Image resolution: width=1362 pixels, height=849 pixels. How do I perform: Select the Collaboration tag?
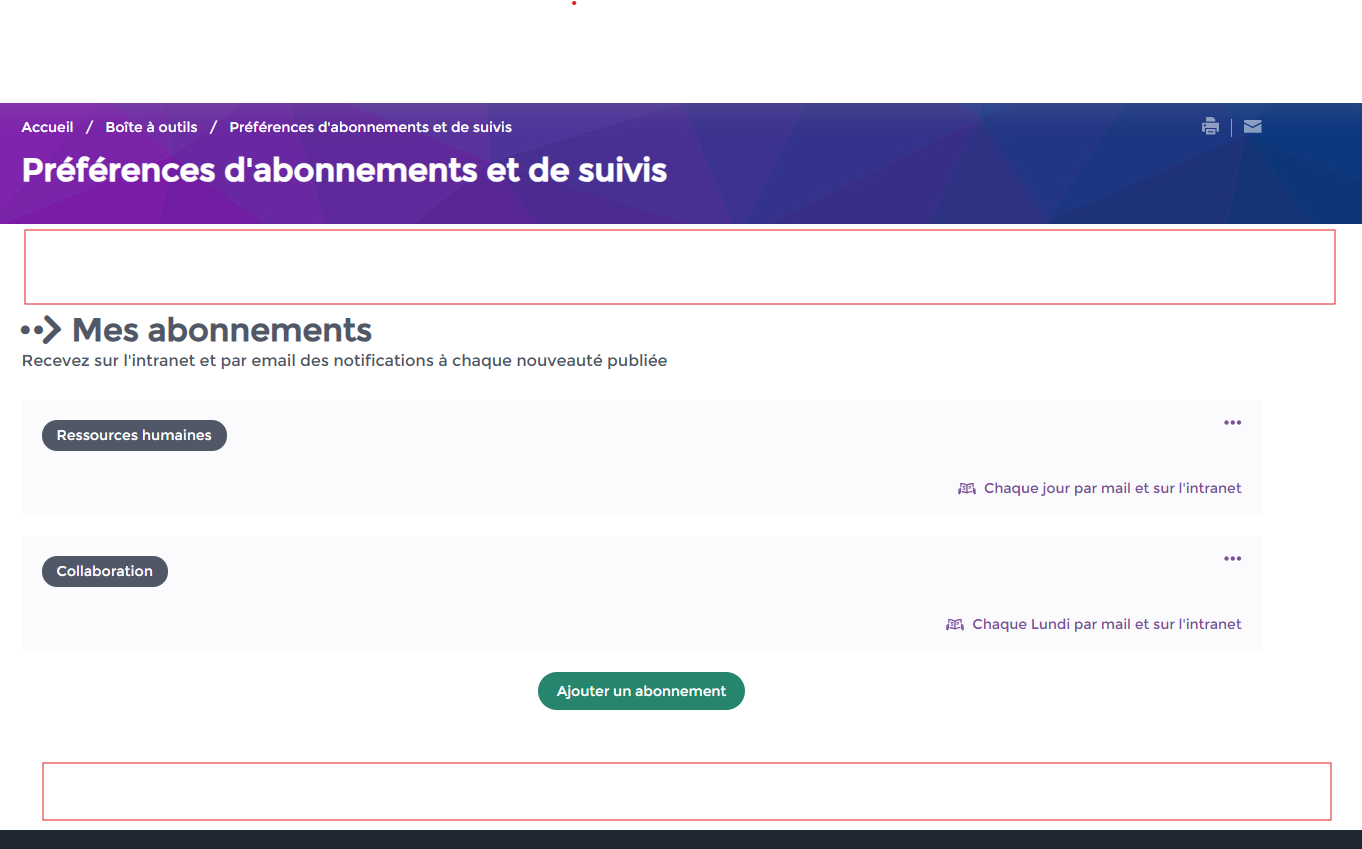(104, 572)
